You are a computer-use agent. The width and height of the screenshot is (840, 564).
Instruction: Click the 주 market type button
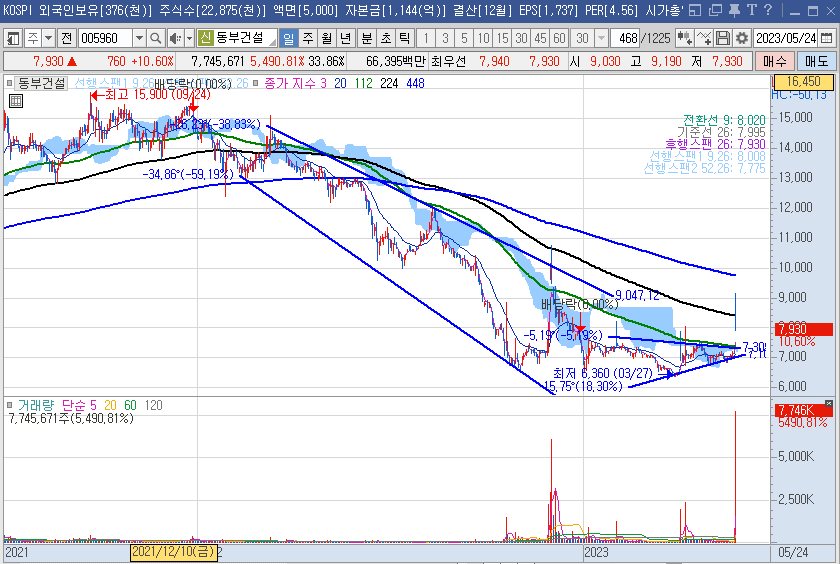point(33,38)
